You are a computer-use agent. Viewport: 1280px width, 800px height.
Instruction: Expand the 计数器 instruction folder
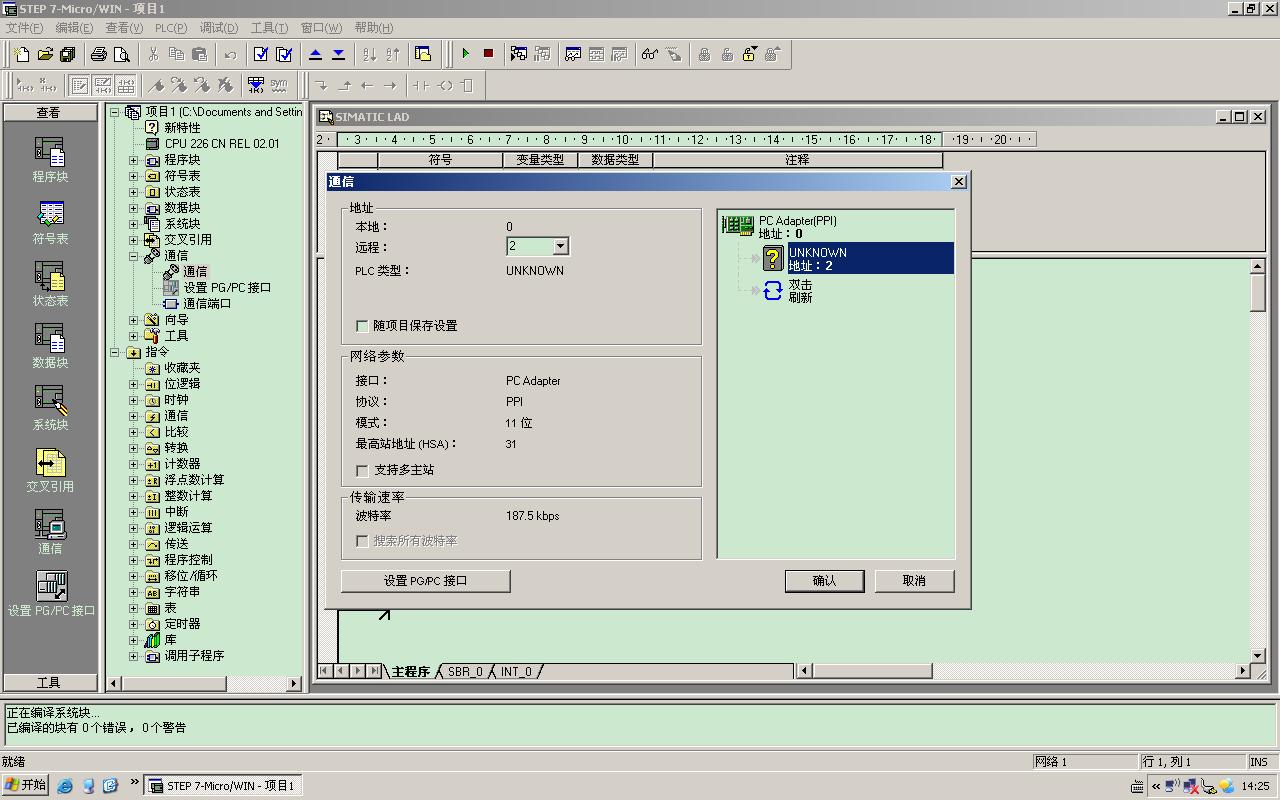click(x=134, y=464)
